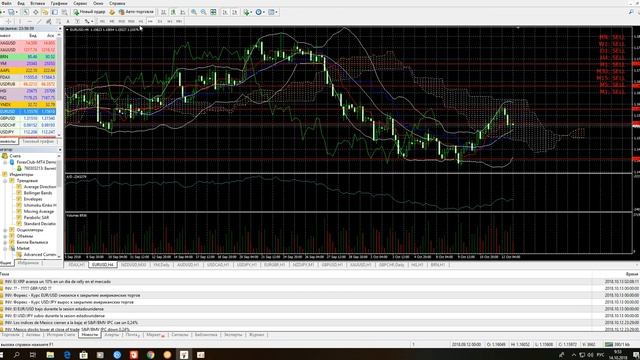The image size is (640, 360).
Task: Collapse the Market node in Navigator
Action: [x=5, y=249]
